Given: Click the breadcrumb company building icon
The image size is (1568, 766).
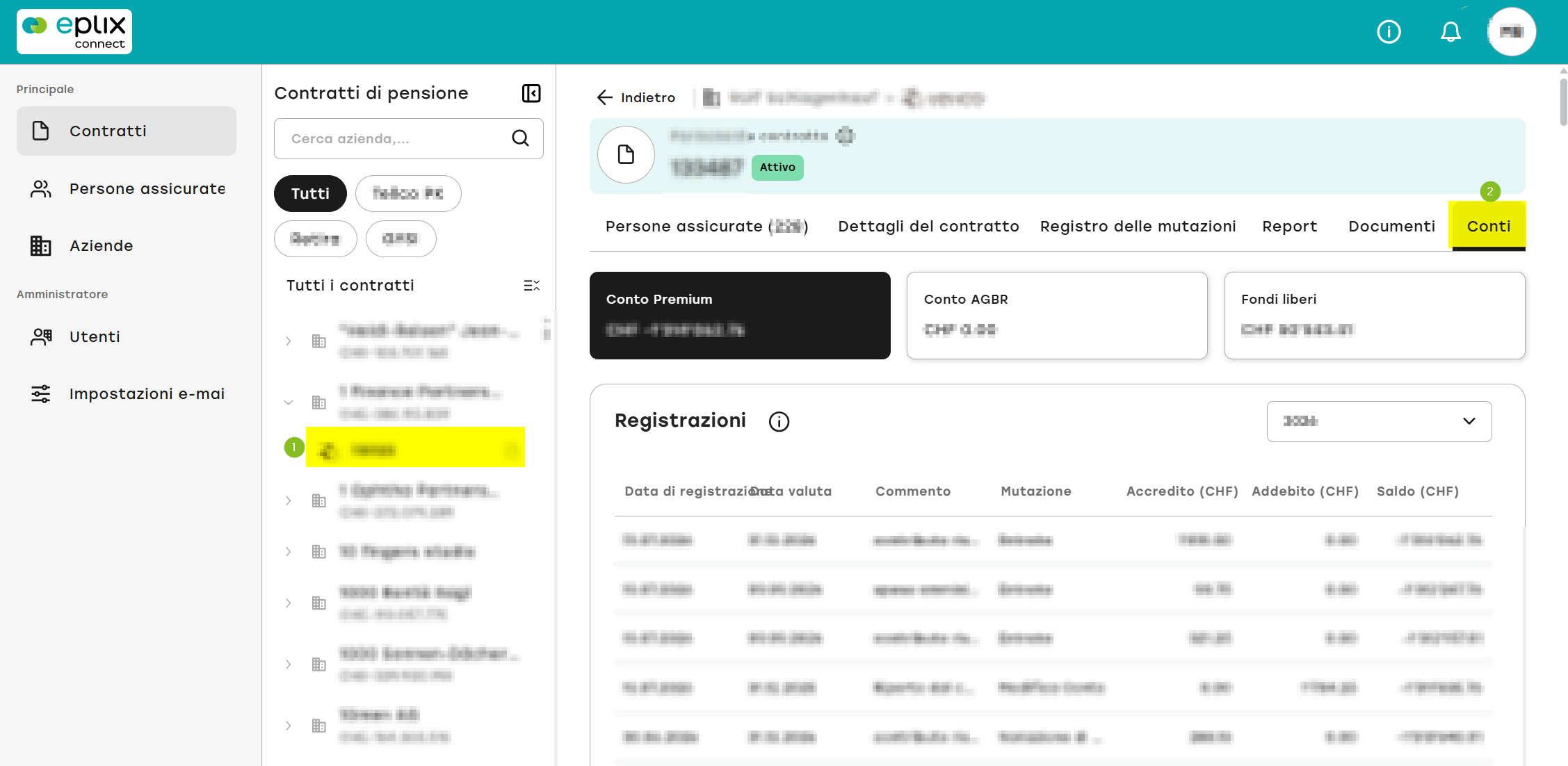Looking at the screenshot, I should (x=711, y=98).
